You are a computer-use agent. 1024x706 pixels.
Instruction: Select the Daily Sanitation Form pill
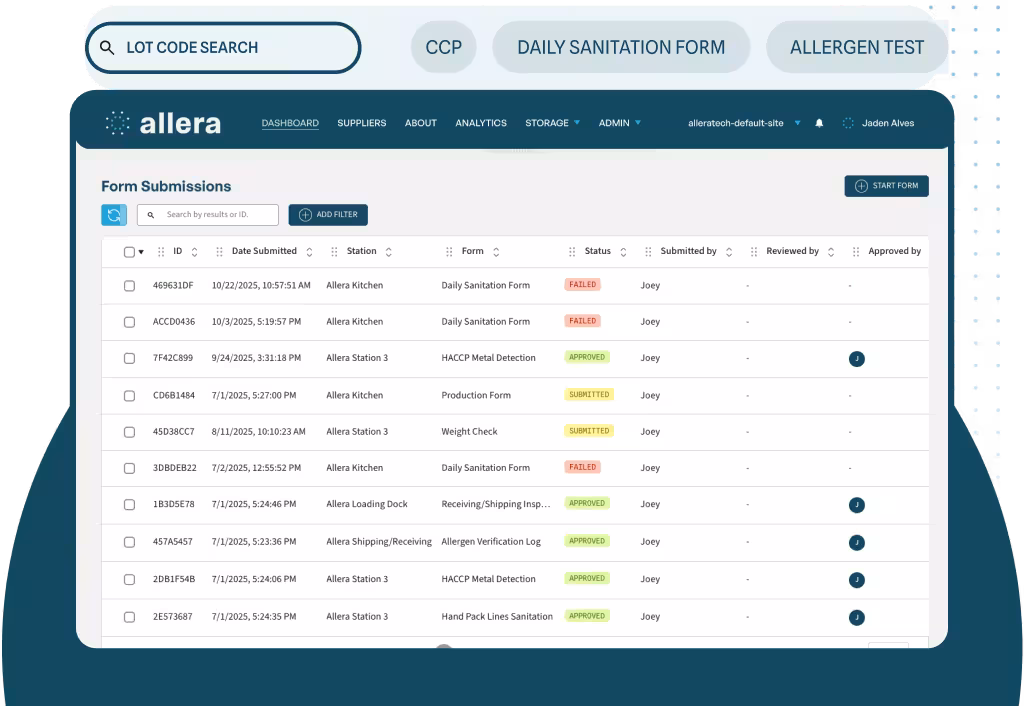[621, 47]
